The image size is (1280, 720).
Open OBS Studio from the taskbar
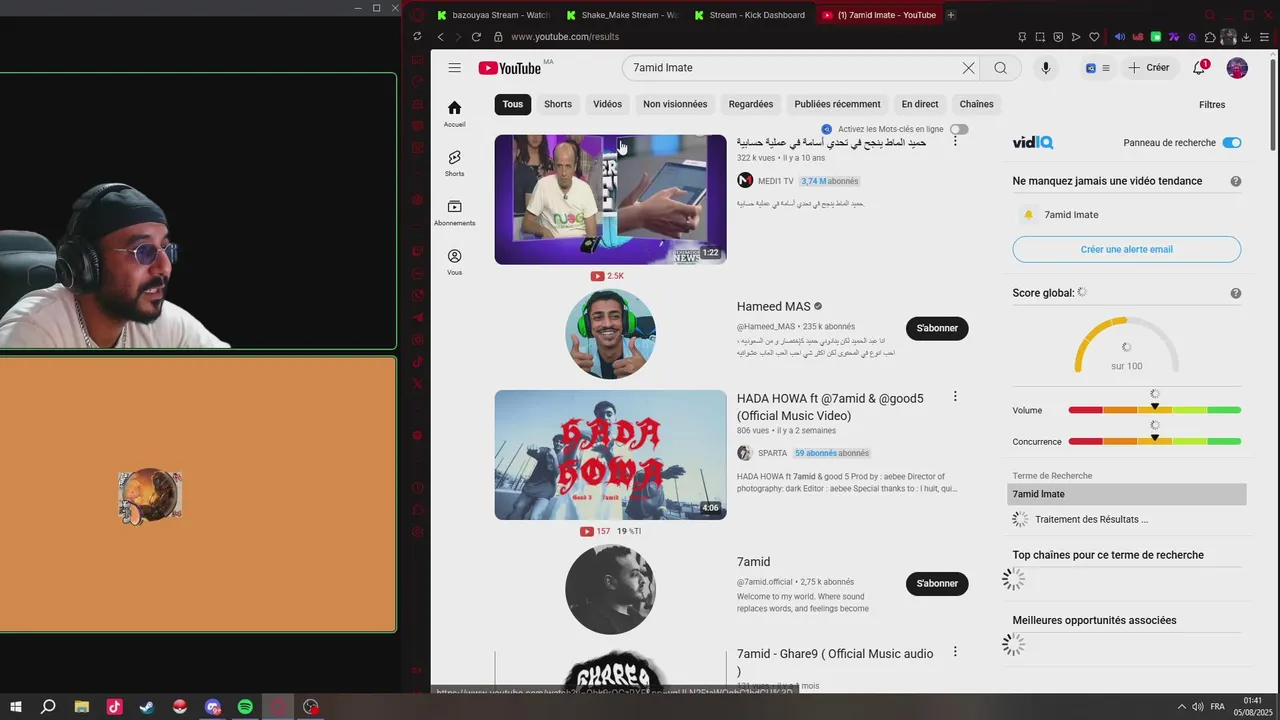pos(311,707)
